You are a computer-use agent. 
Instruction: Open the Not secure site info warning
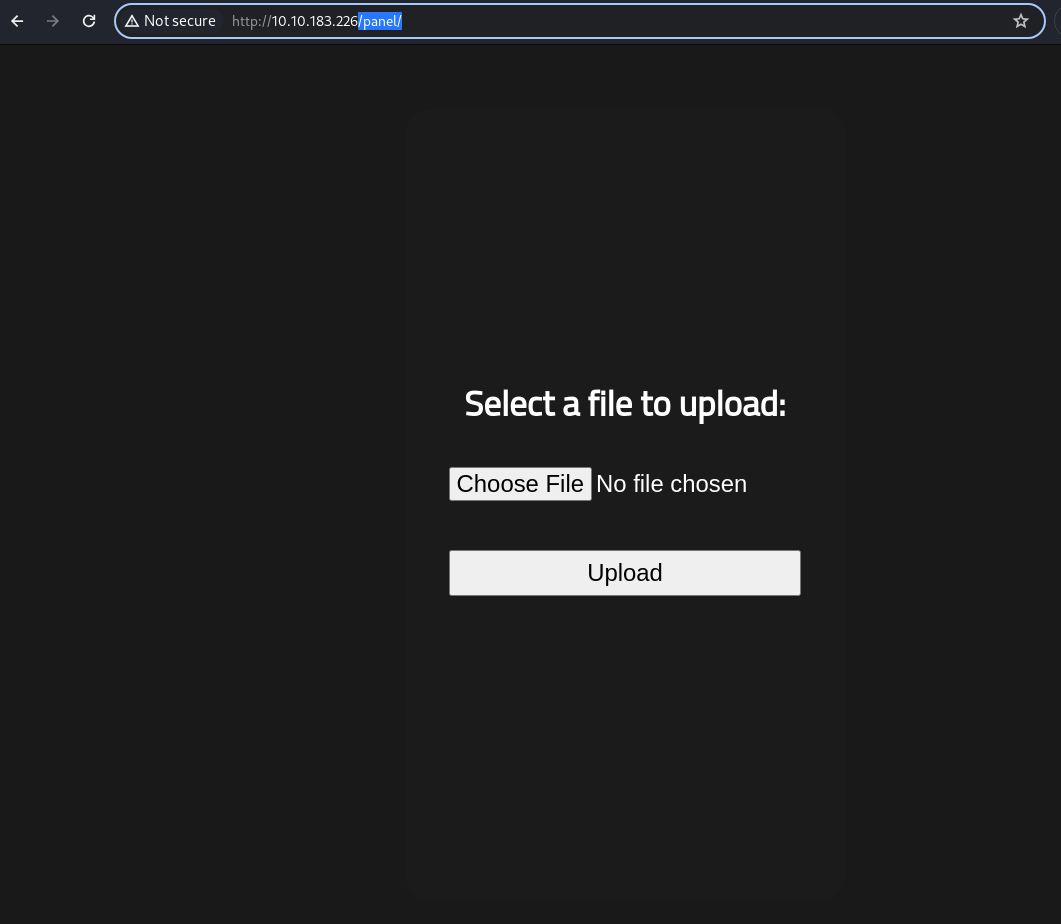point(171,21)
